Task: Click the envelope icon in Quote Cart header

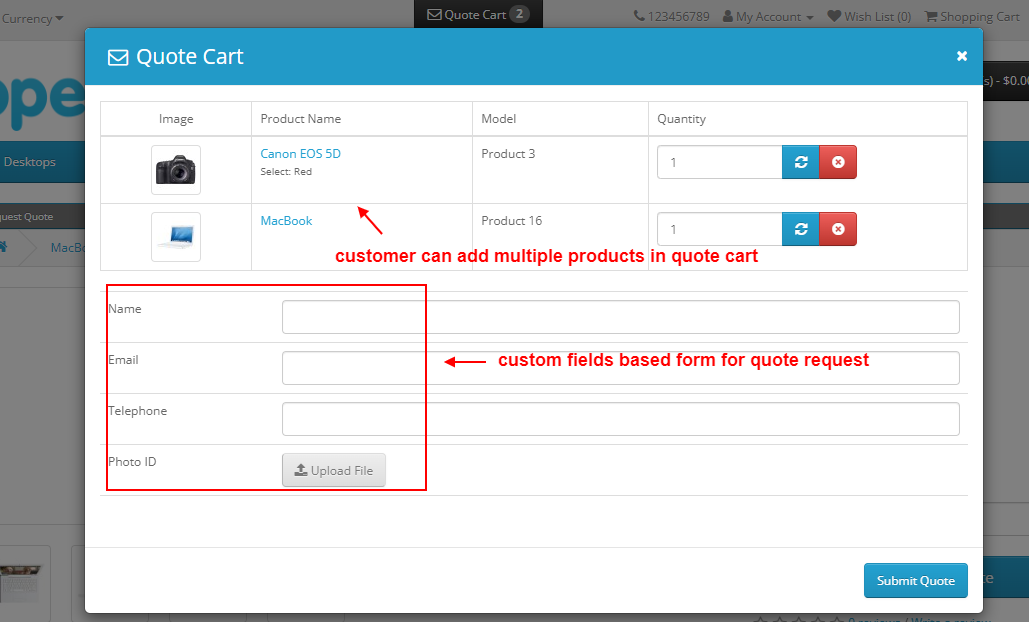Action: coord(118,57)
